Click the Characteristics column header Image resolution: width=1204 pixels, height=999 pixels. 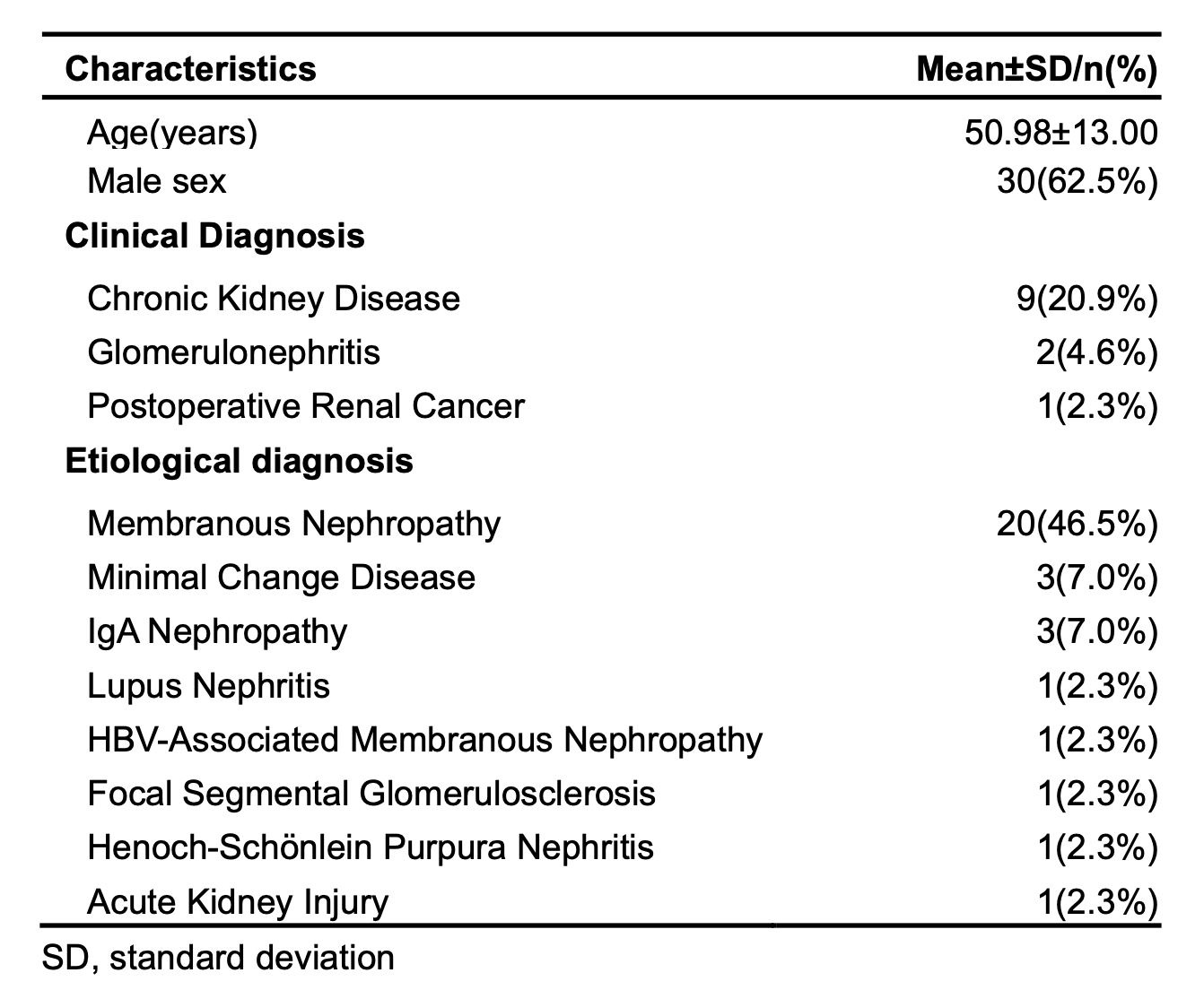190,69
